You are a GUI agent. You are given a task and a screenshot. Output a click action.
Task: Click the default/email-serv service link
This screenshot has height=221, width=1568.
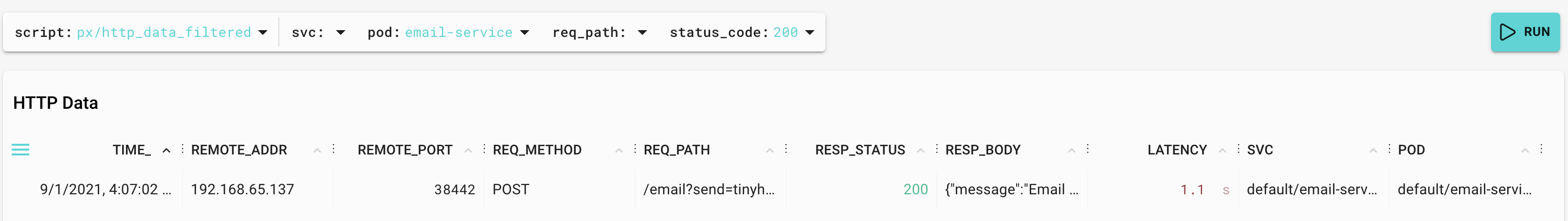1312,189
